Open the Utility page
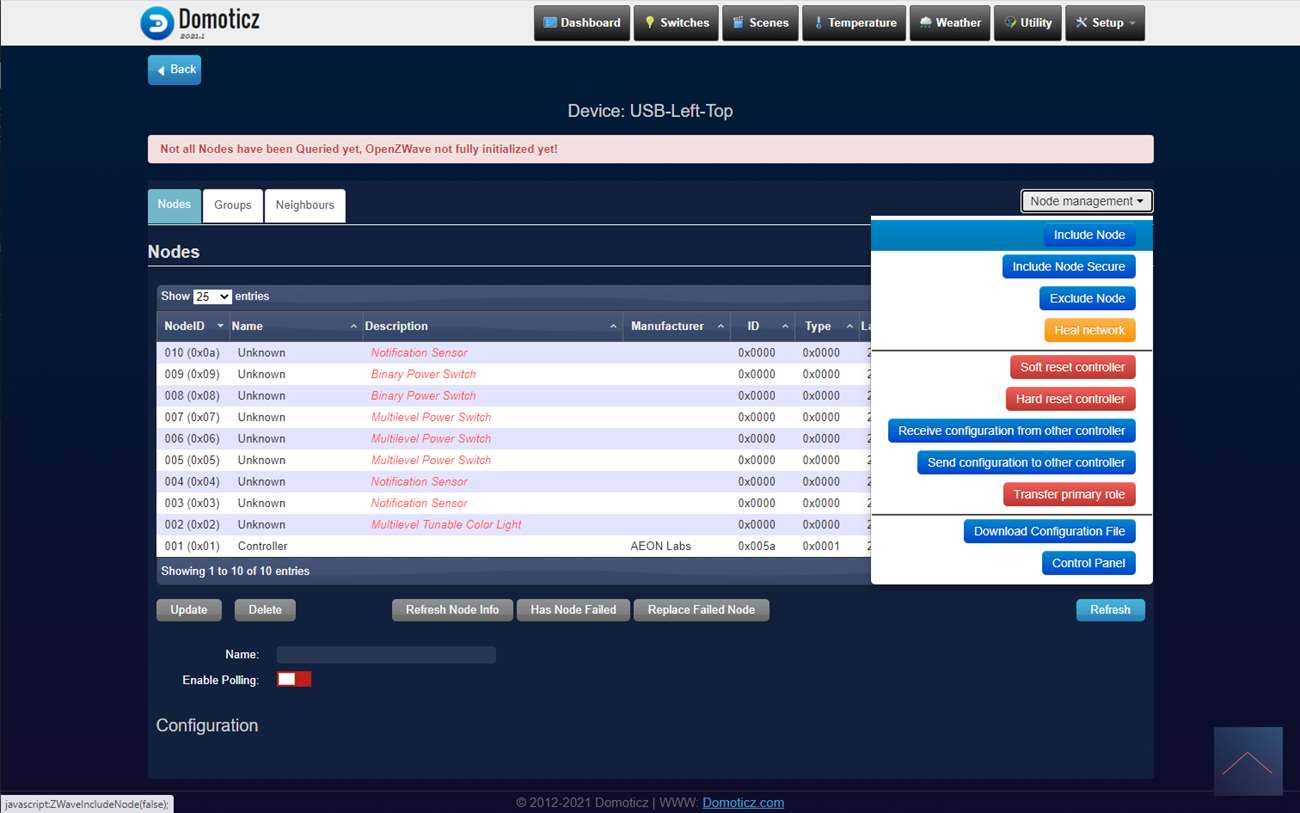Viewport: 1300px width, 813px height. (1028, 23)
